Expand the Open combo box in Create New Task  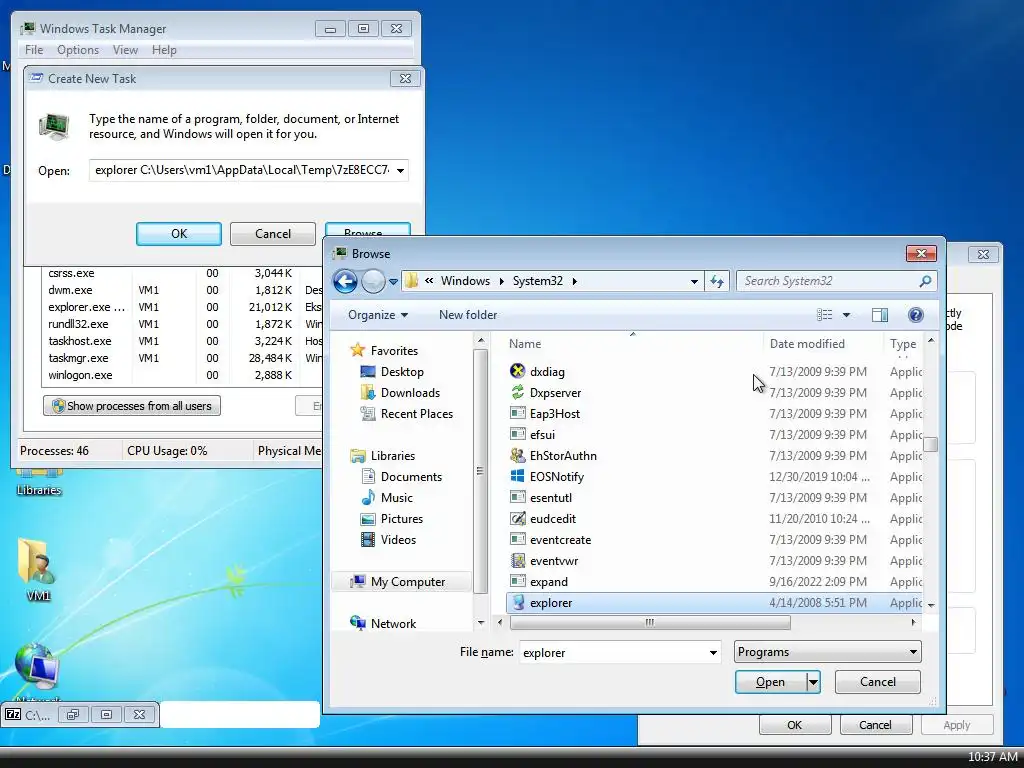tap(400, 170)
